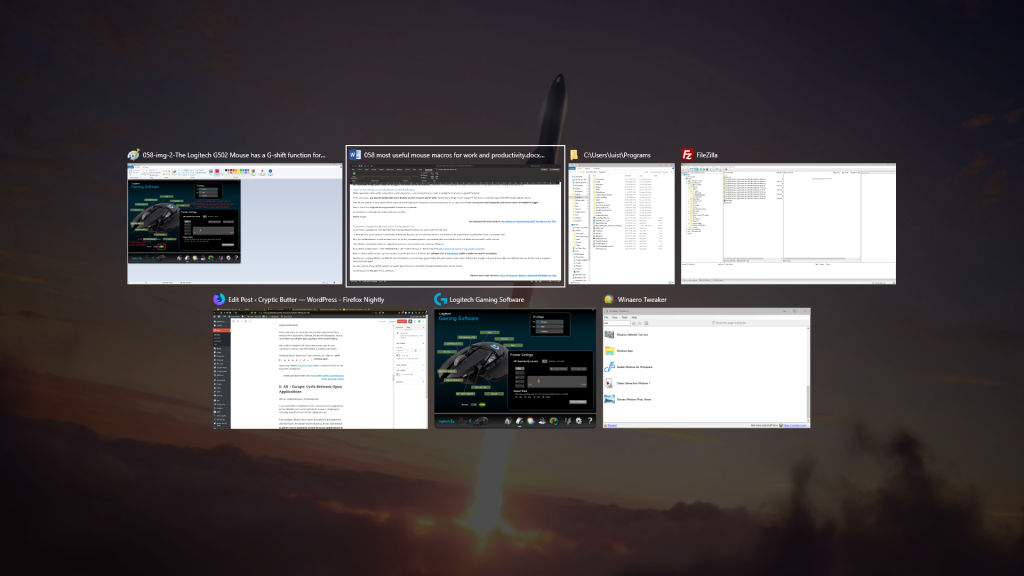Click the Firefox Nightly icon beside Edit Post

[219, 299]
